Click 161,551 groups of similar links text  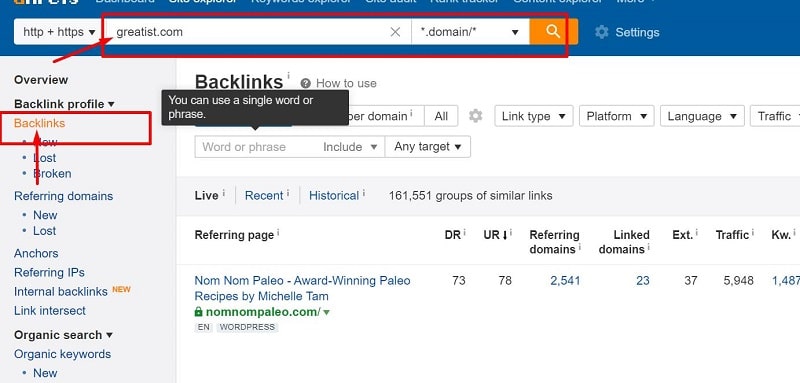(470, 196)
